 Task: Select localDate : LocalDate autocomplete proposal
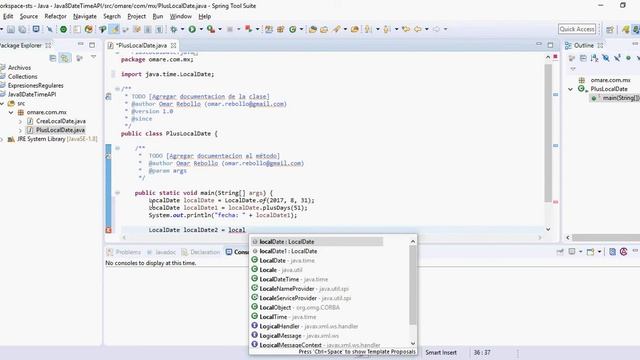click(x=317, y=242)
